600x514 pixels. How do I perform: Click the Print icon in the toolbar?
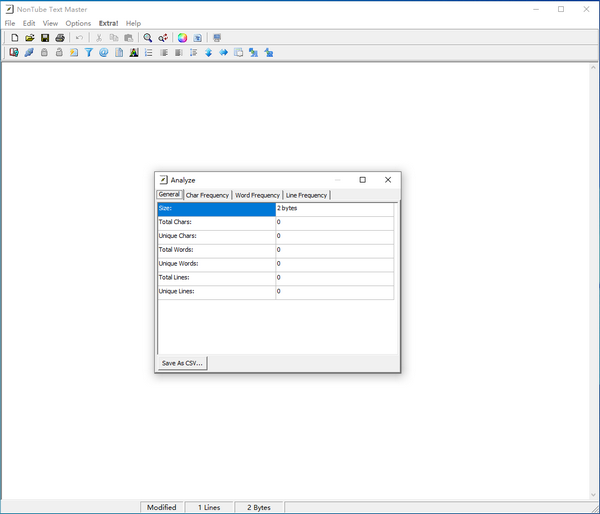point(60,38)
